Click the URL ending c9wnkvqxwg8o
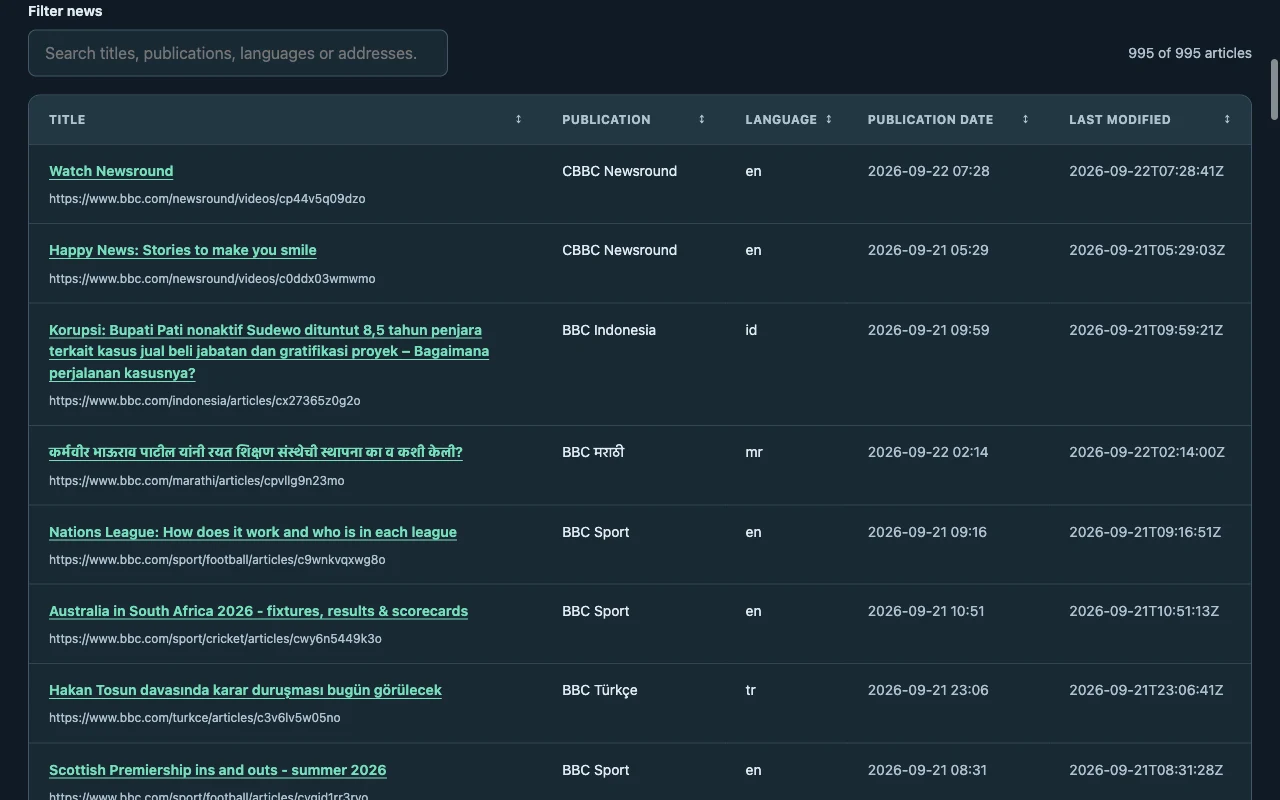The image size is (1280, 800). (x=217, y=560)
